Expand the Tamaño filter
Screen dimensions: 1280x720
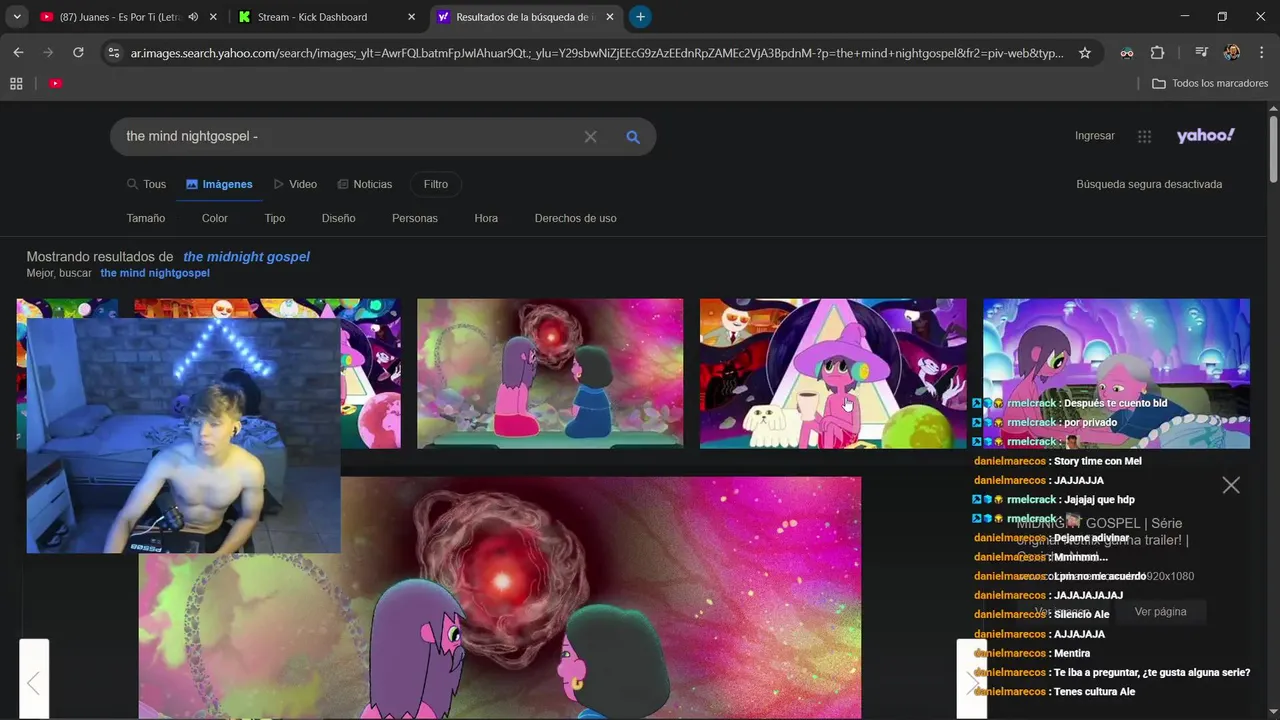(146, 218)
